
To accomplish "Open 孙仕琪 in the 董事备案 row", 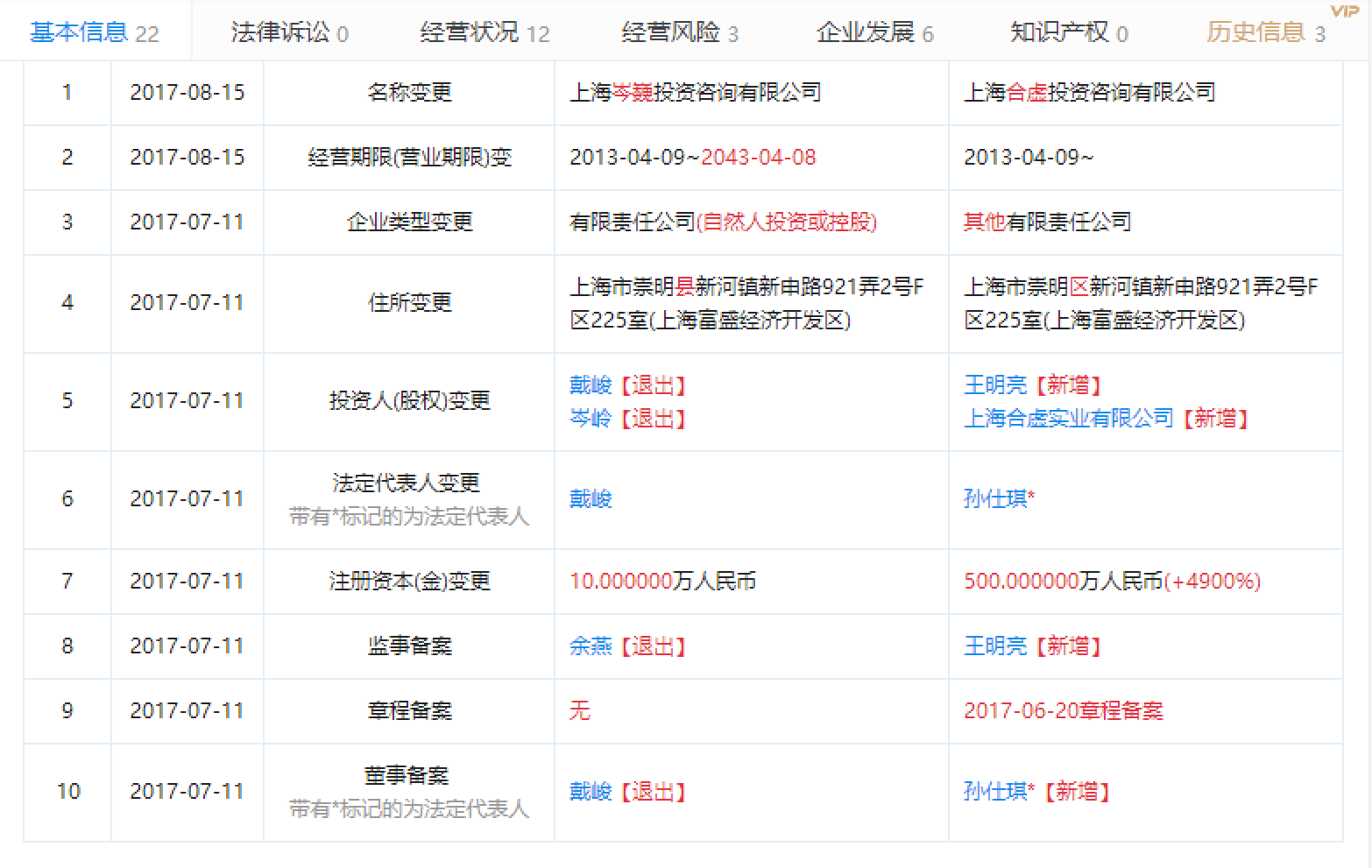I will 995,791.
